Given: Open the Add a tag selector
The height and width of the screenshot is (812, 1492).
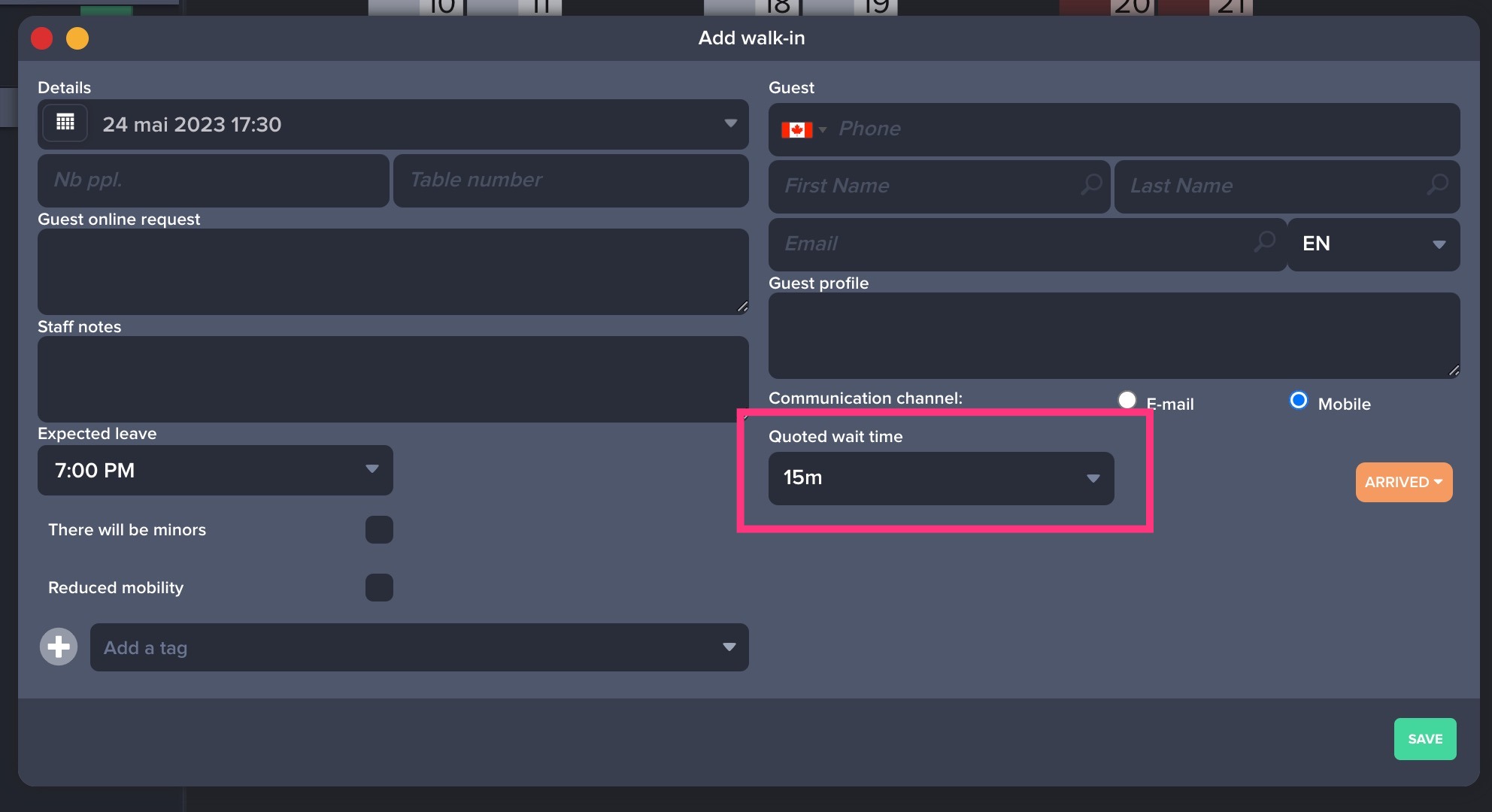Looking at the screenshot, I should point(728,647).
